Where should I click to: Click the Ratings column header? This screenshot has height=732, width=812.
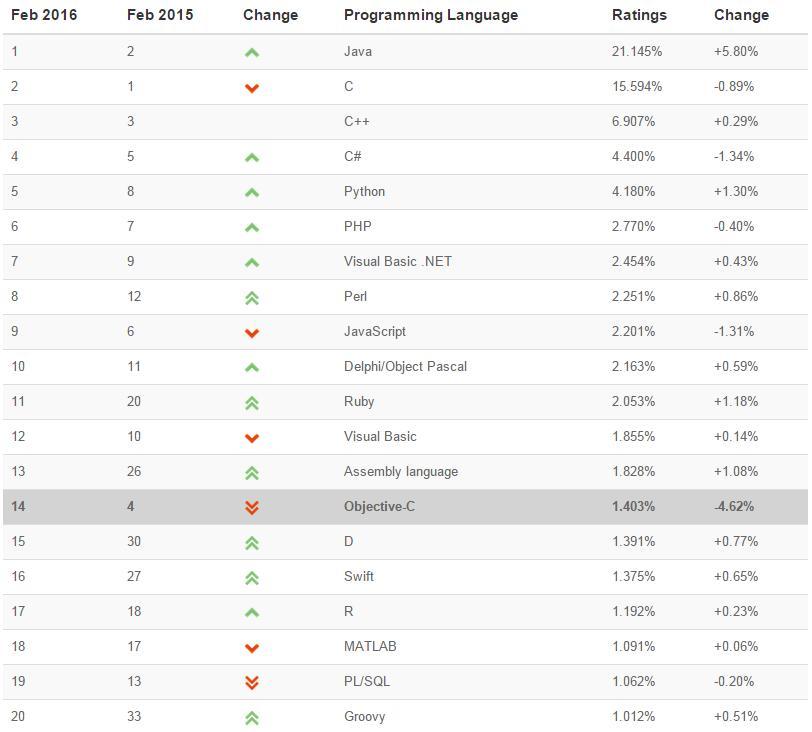click(639, 15)
